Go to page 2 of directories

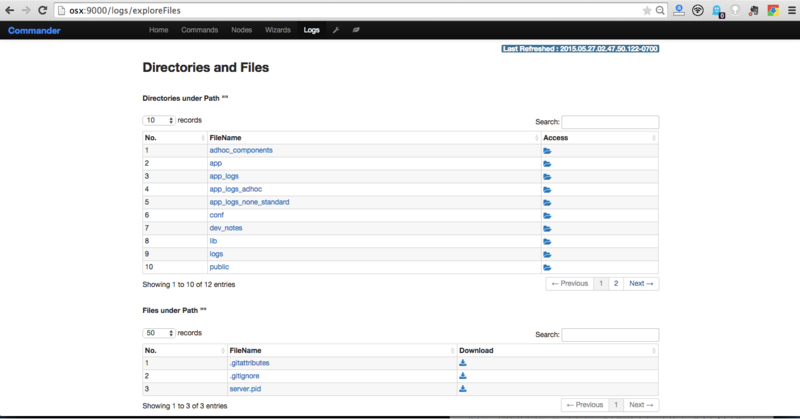click(615, 284)
